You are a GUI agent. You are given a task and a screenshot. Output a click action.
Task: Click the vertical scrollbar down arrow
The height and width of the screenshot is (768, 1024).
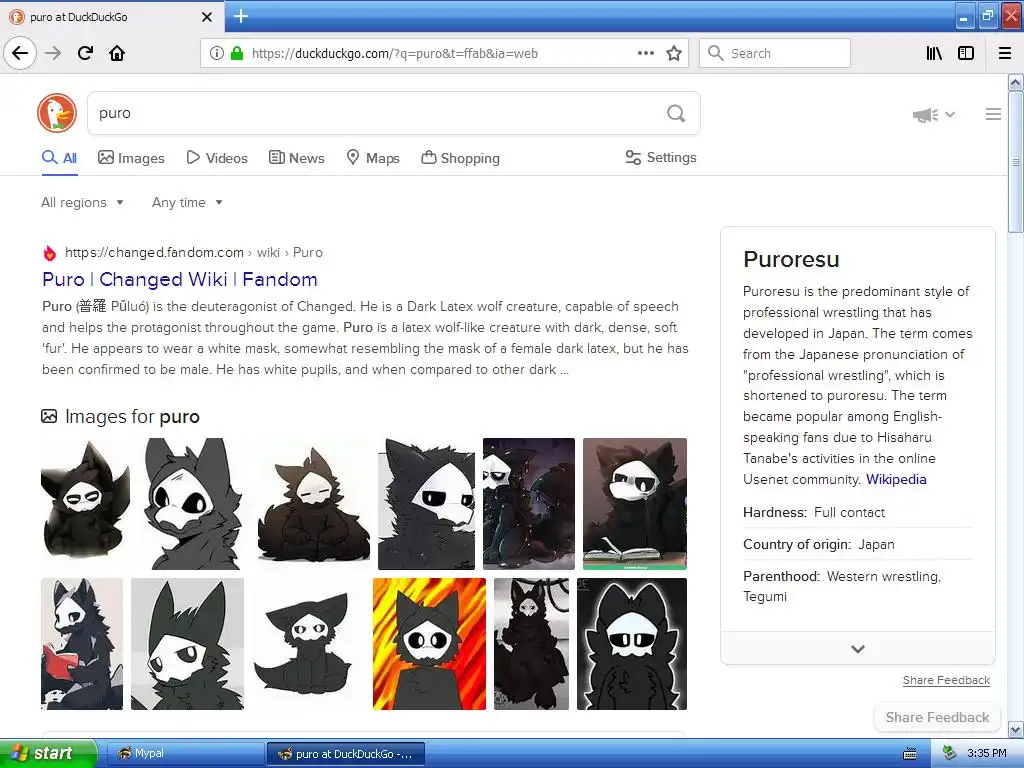[1015, 729]
